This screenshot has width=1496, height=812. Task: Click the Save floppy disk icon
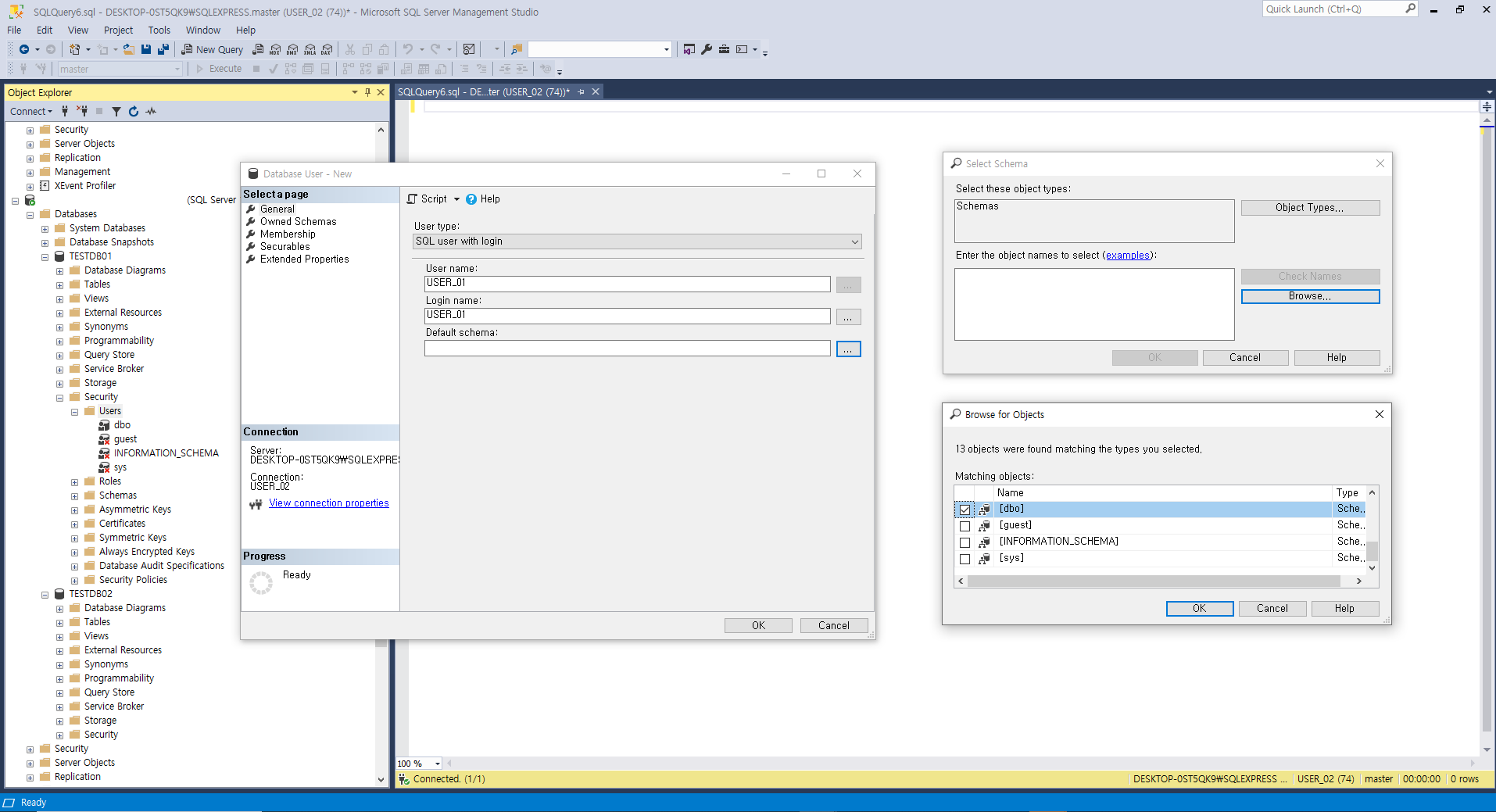pyautogui.click(x=146, y=49)
